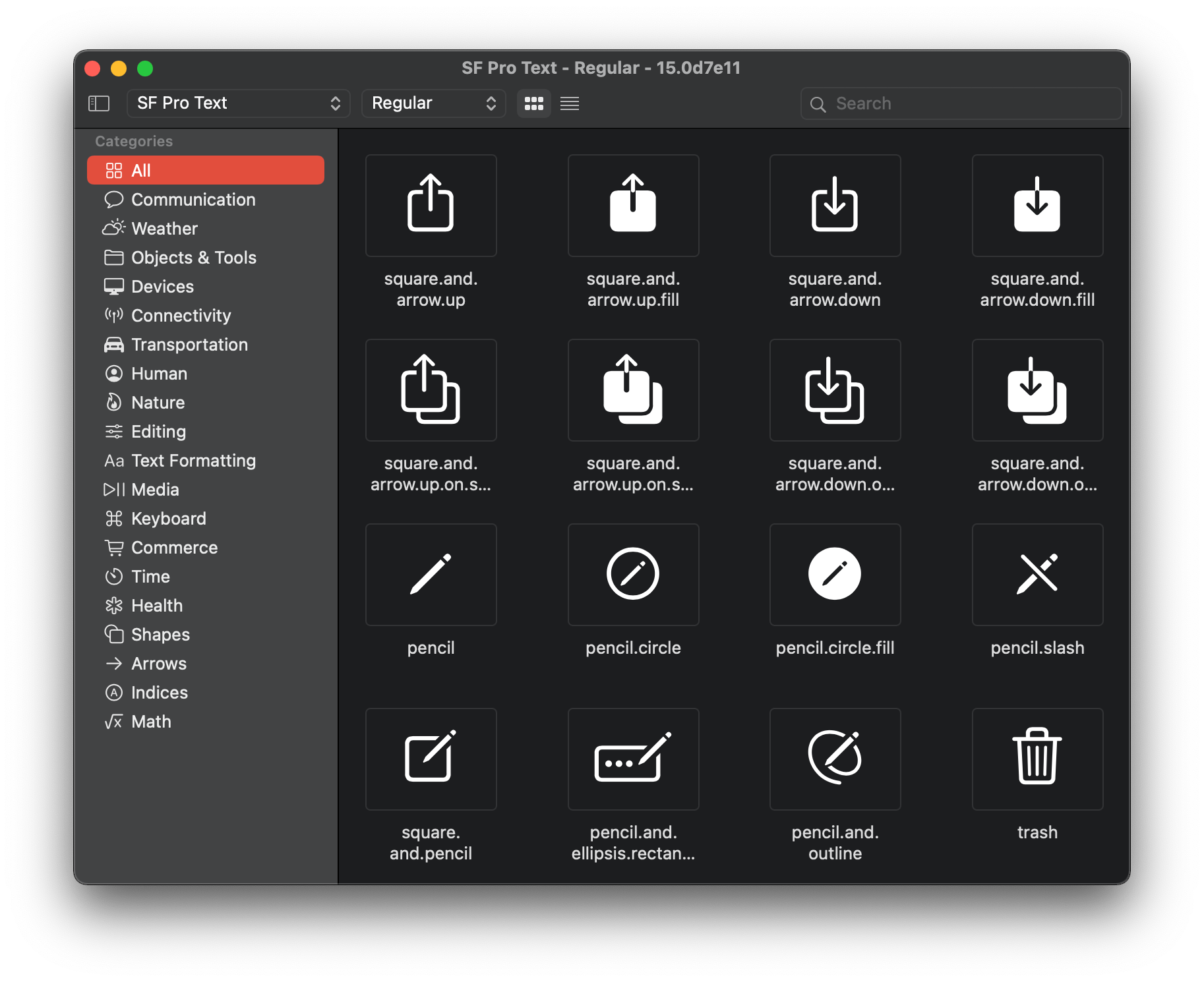Select the square.and.pencil symbol
Image resolution: width=1204 pixels, height=982 pixels.
pyautogui.click(x=431, y=759)
